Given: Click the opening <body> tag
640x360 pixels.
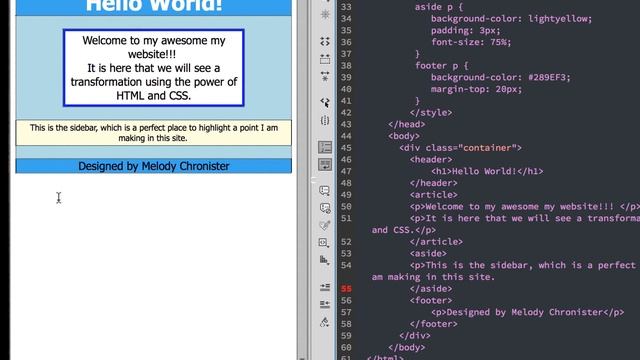Looking at the screenshot, I should pyautogui.click(x=404, y=136).
